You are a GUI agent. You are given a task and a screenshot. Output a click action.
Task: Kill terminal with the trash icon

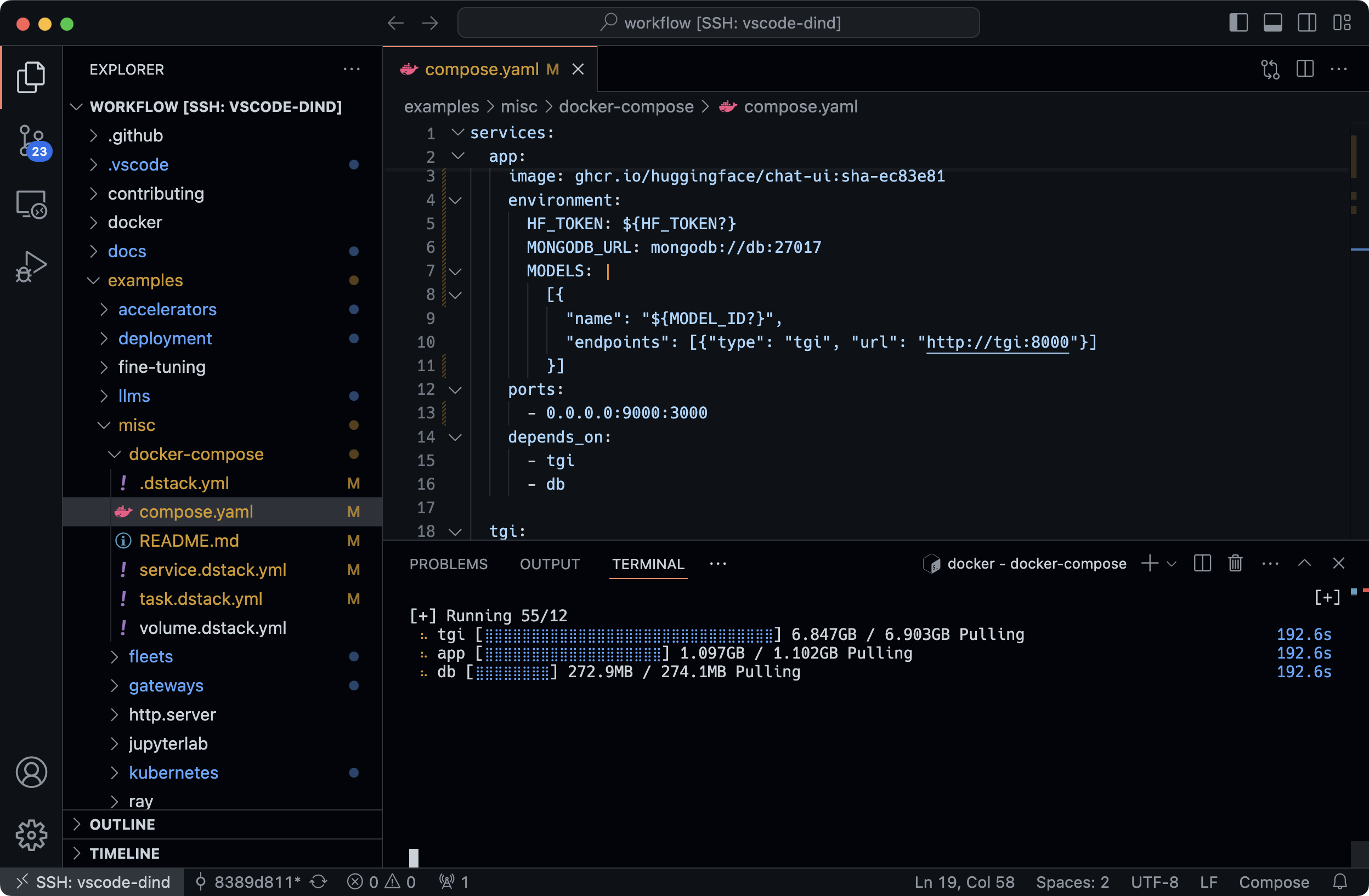[1235, 564]
